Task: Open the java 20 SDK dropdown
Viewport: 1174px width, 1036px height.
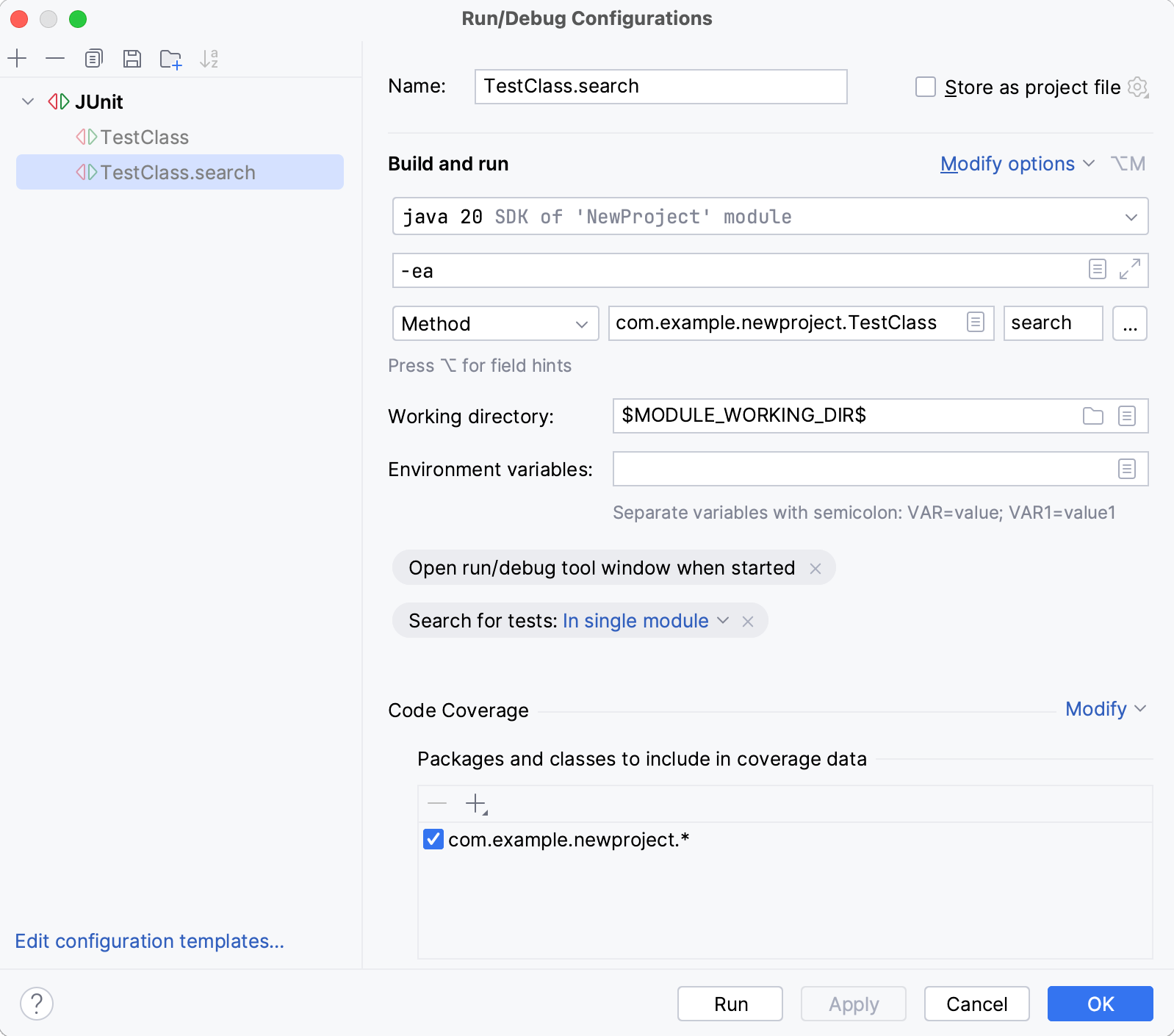Action: (1131, 217)
